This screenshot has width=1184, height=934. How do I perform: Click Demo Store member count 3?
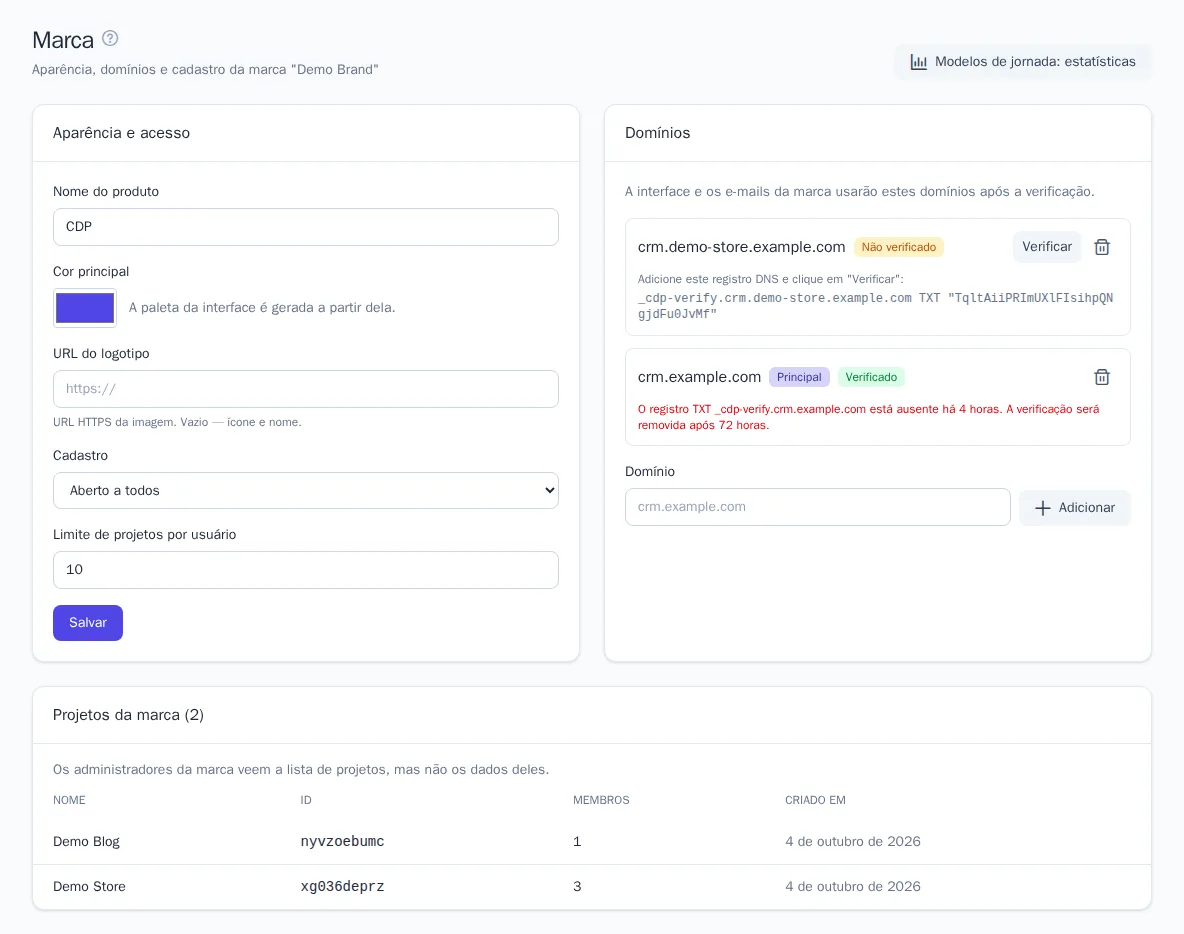(577, 886)
